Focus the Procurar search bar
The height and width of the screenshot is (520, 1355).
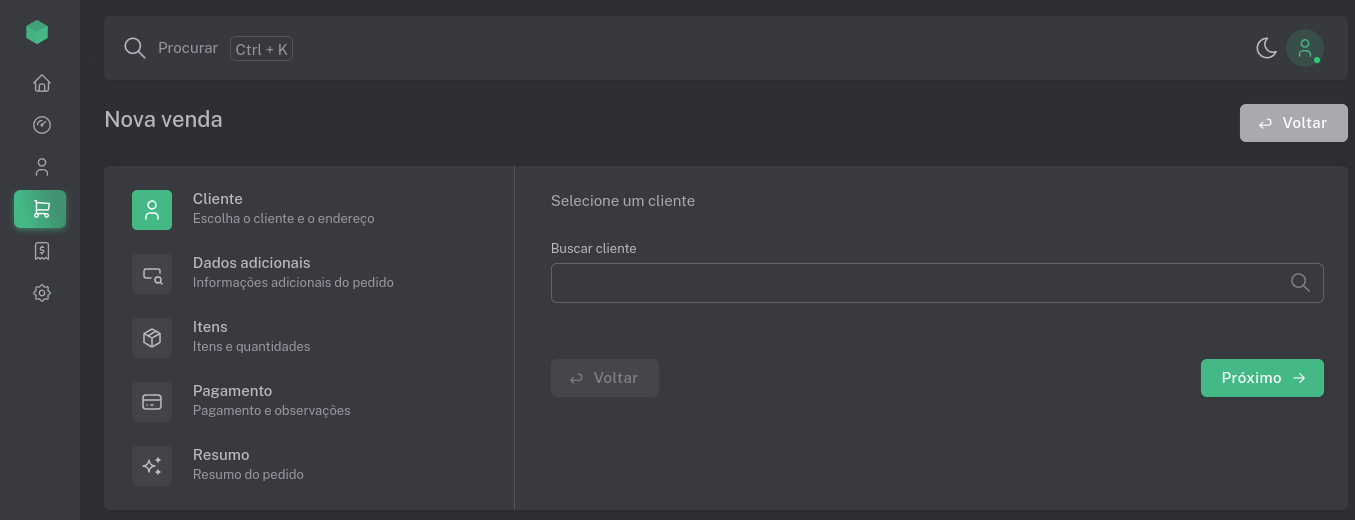tap(600, 48)
